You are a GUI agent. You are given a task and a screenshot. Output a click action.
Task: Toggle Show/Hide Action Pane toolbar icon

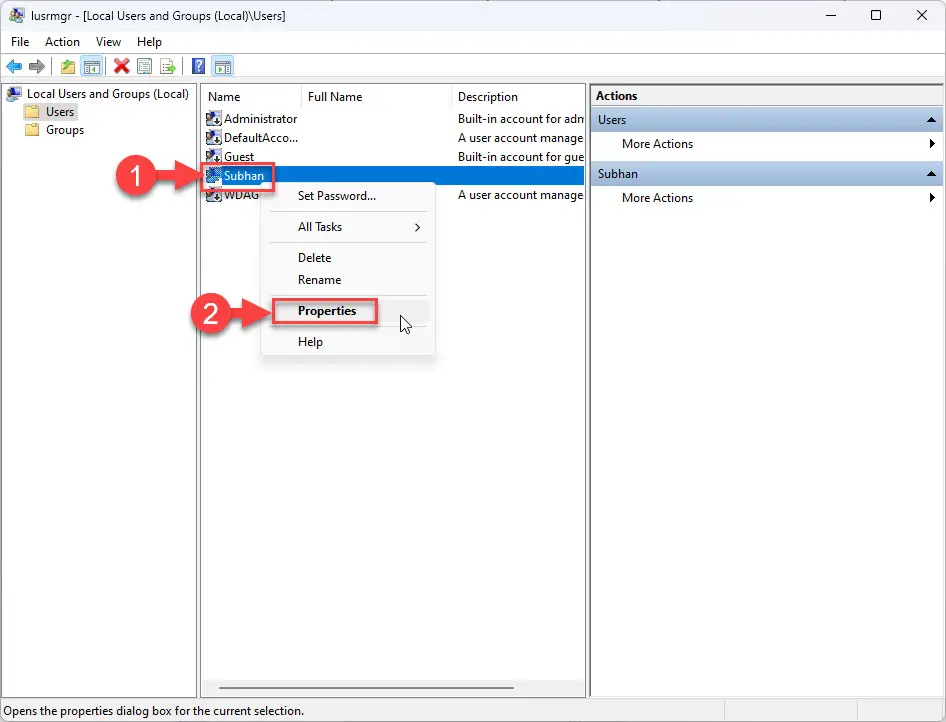click(x=223, y=66)
